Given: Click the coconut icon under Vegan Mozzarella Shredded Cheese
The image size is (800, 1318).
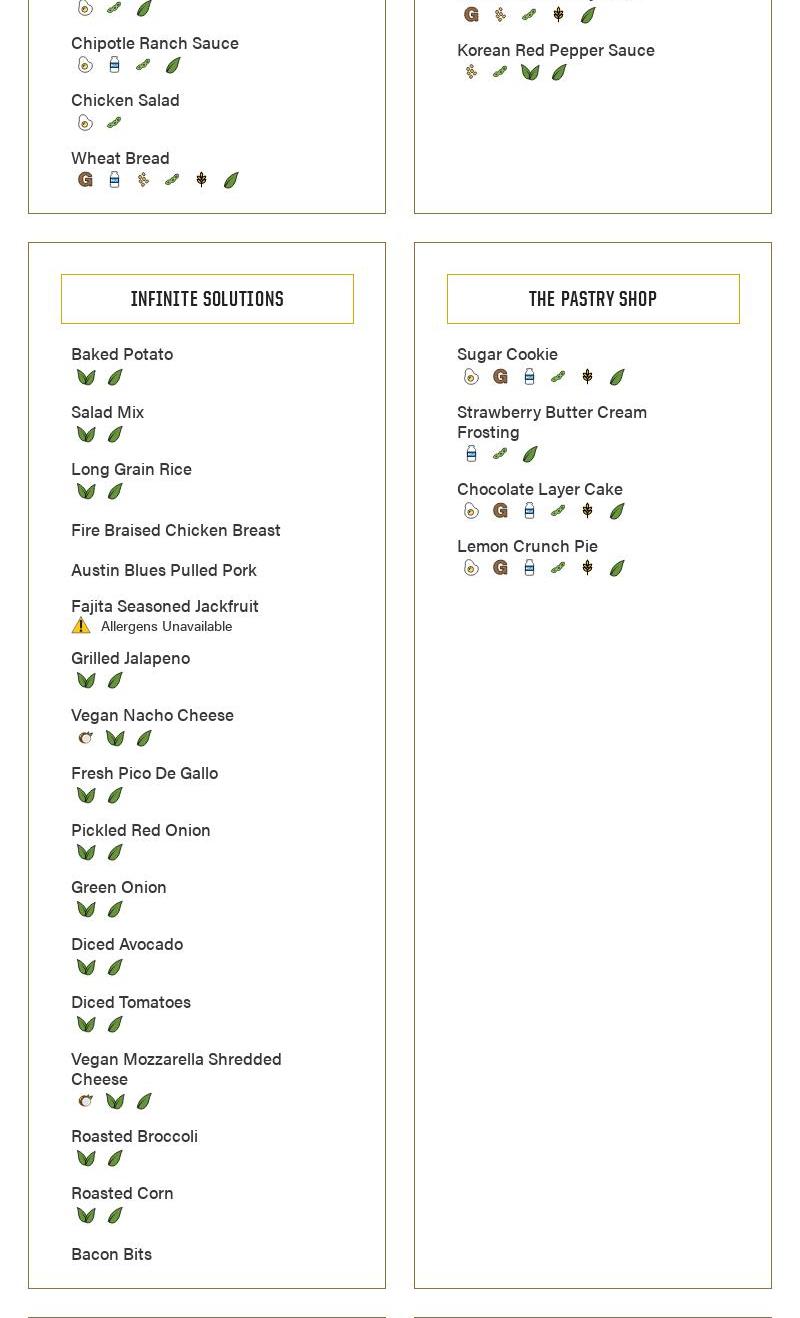Looking at the screenshot, I should click(85, 1101).
